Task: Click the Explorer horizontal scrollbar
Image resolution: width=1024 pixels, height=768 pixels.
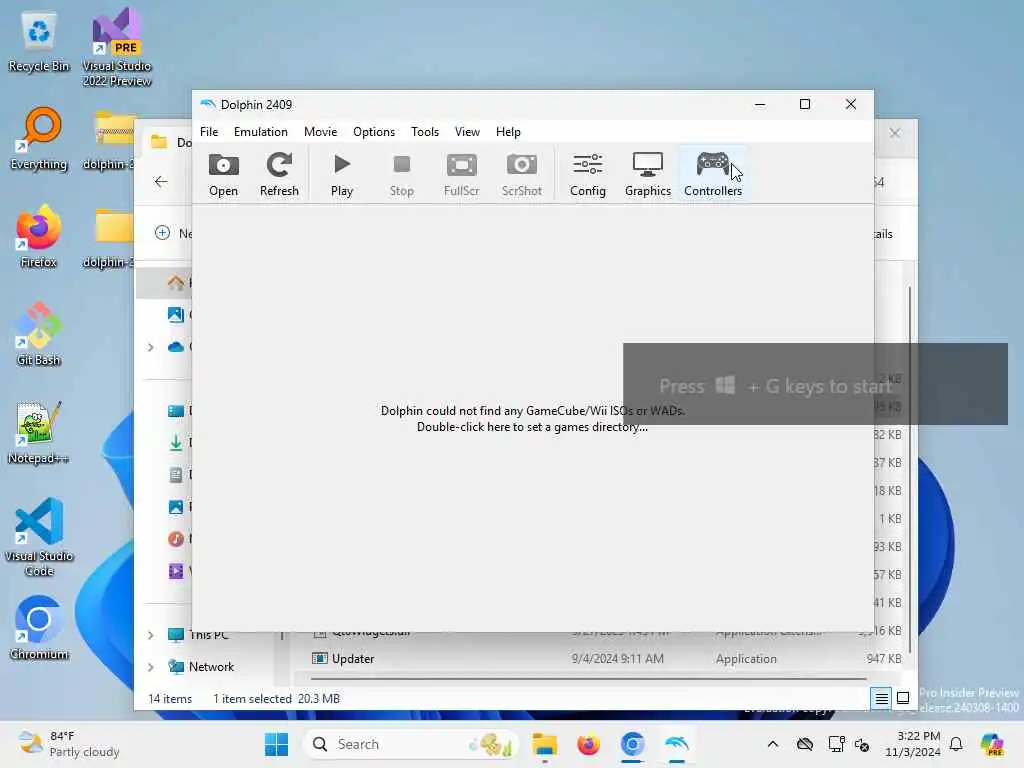Action: tap(588, 679)
